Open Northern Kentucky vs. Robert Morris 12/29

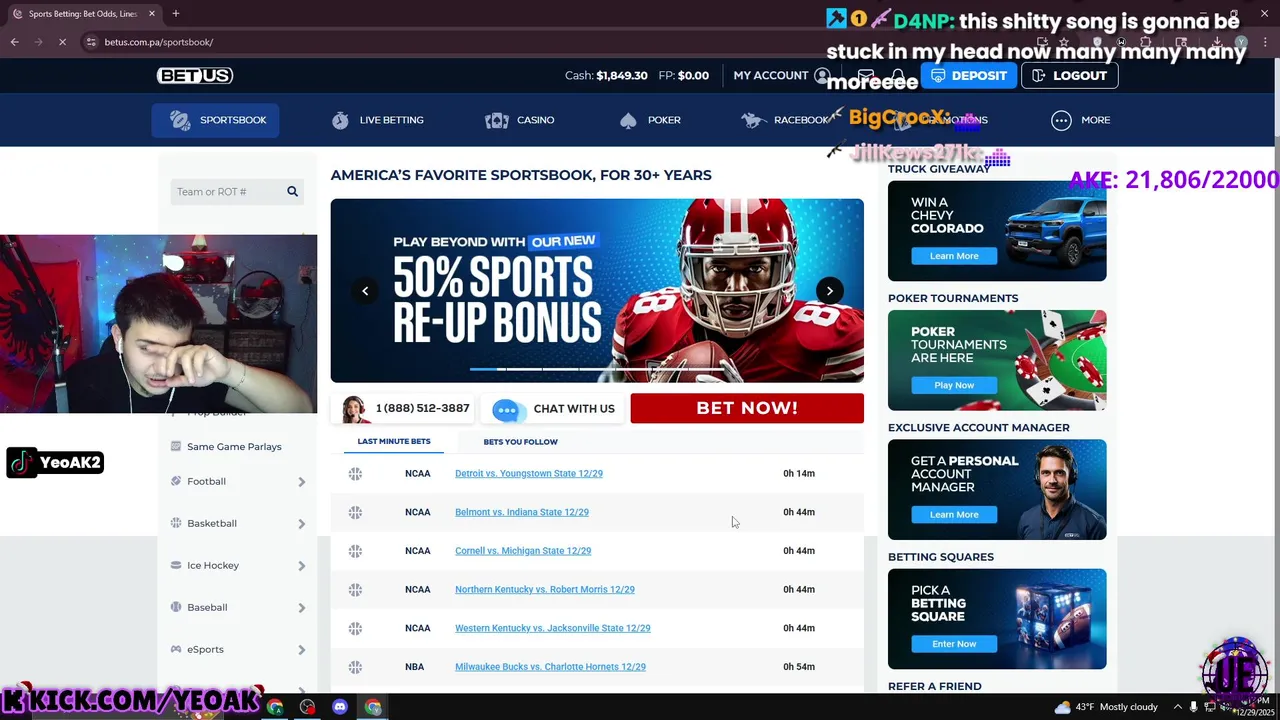[545, 590]
